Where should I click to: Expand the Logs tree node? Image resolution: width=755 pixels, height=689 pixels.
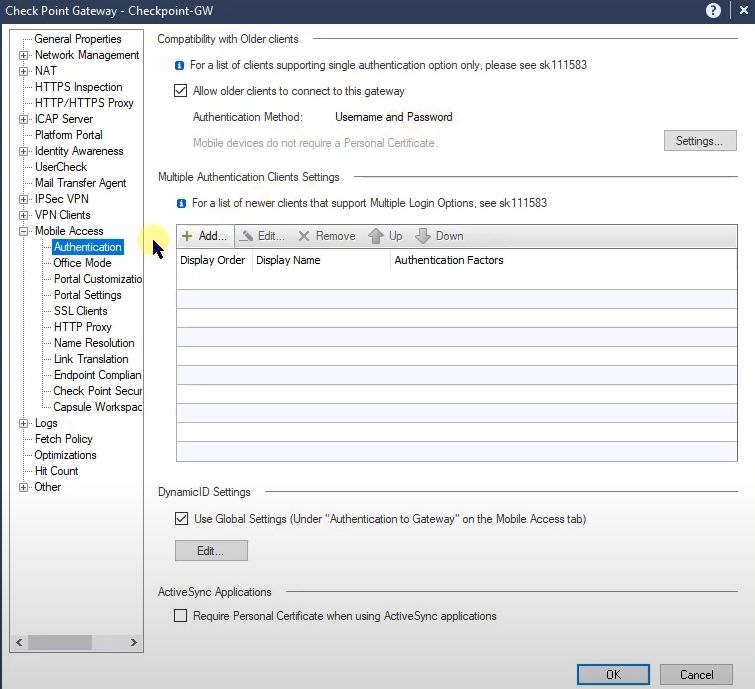coord(23,423)
